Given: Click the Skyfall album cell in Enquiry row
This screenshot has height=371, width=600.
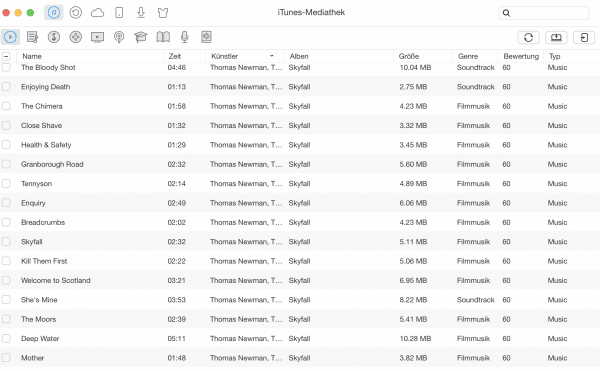Looking at the screenshot, I should (299, 203).
